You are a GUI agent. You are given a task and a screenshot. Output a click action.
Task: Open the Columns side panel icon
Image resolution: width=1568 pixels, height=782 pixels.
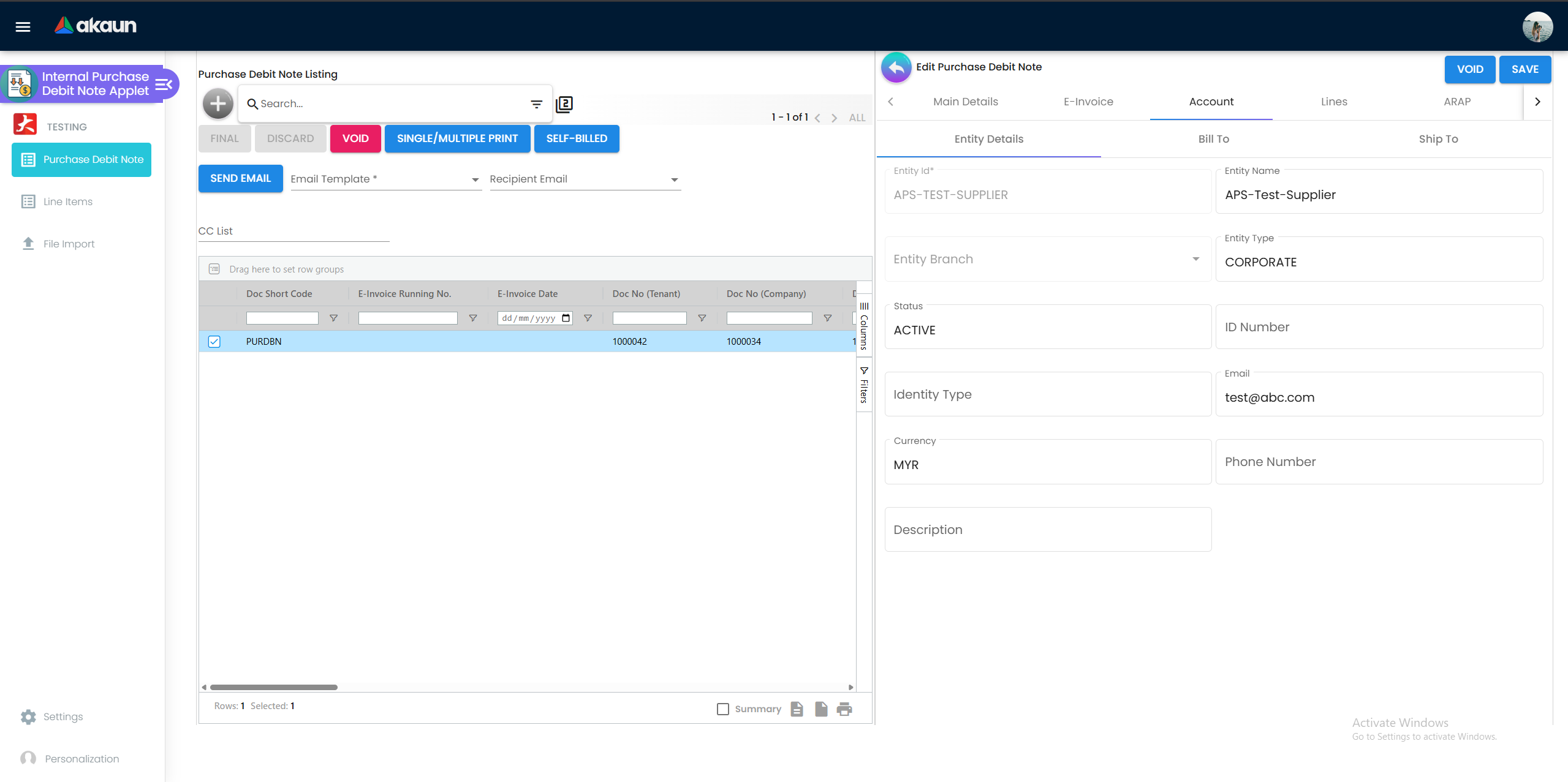(x=864, y=325)
